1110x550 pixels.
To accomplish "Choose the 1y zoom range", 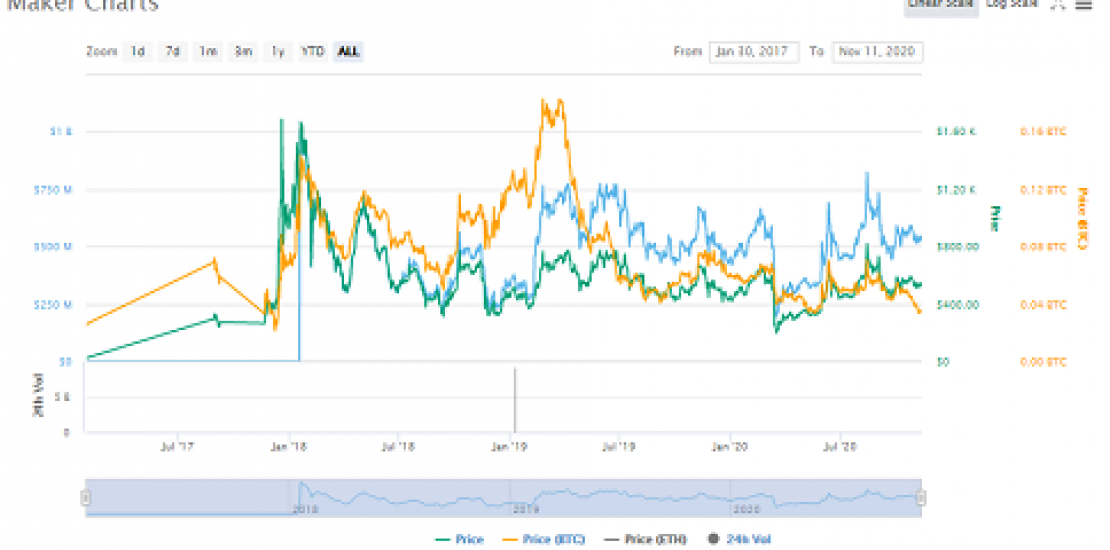I will [277, 52].
